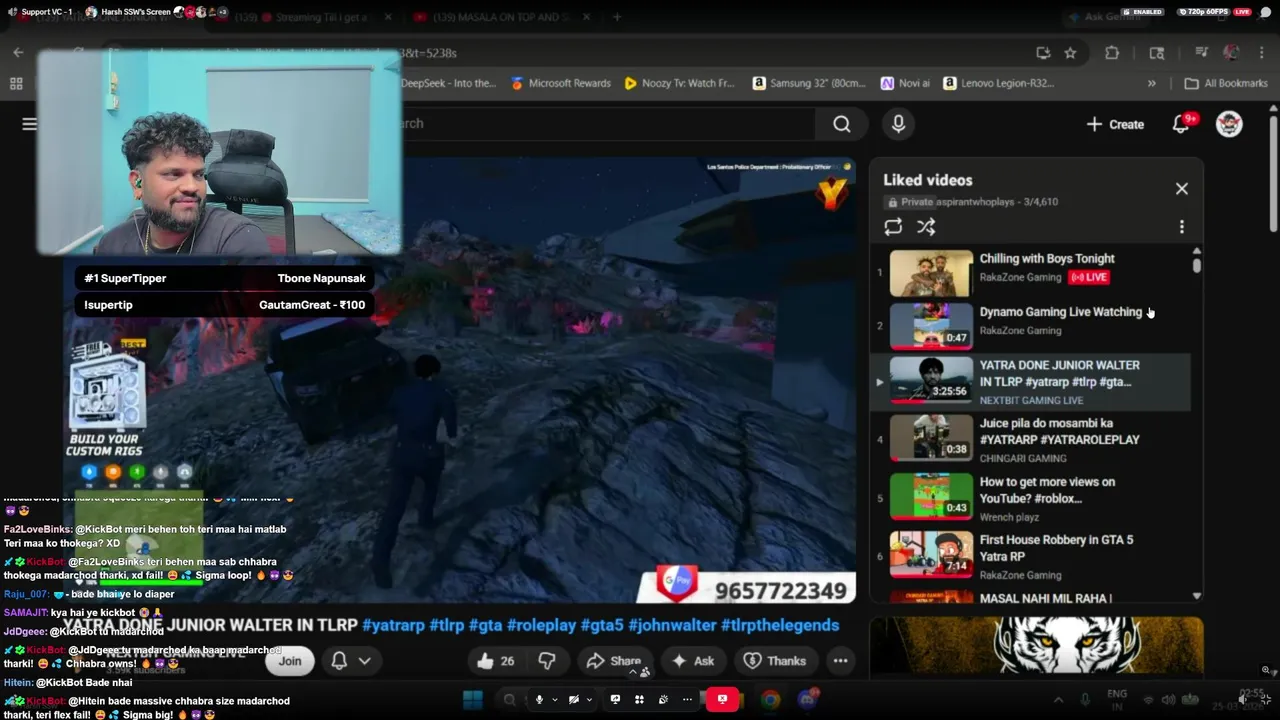Open All Bookmarks folder
Image resolution: width=1280 pixels, height=720 pixels.
pyautogui.click(x=1226, y=83)
